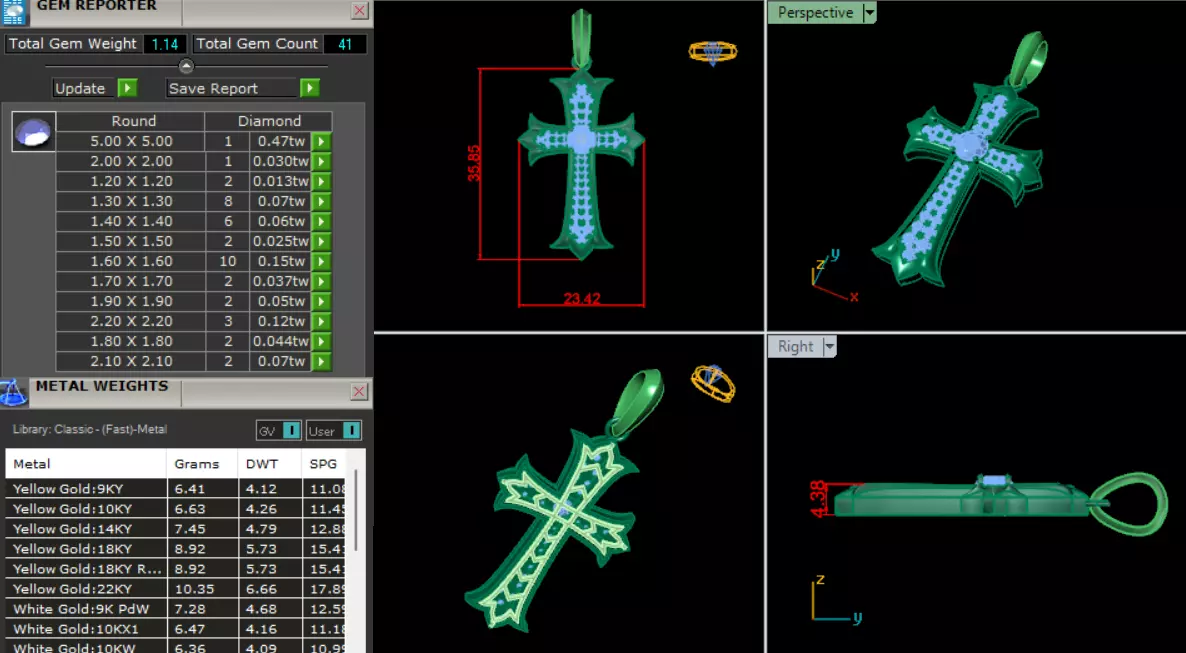
Task: Click the Save Report button
Action: pyautogui.click(x=232, y=89)
